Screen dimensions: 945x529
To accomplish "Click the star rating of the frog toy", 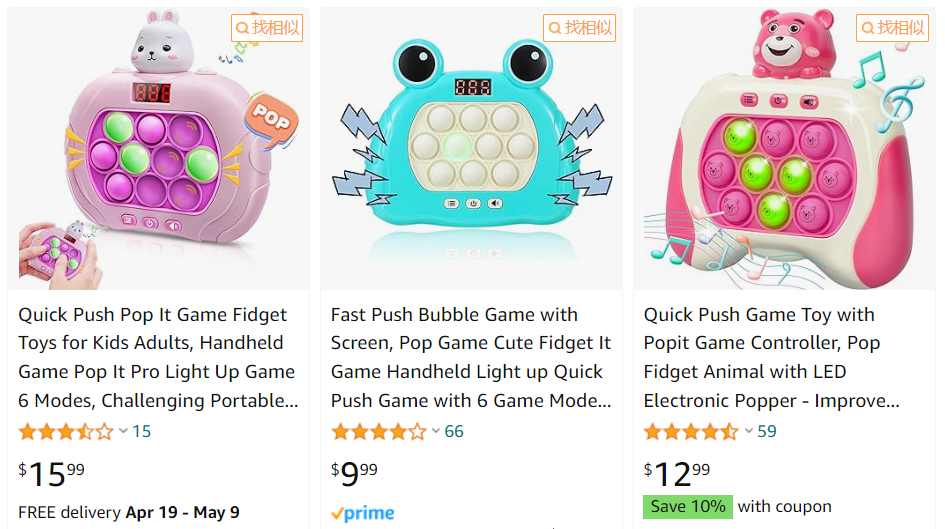I will pyautogui.click(x=378, y=431).
